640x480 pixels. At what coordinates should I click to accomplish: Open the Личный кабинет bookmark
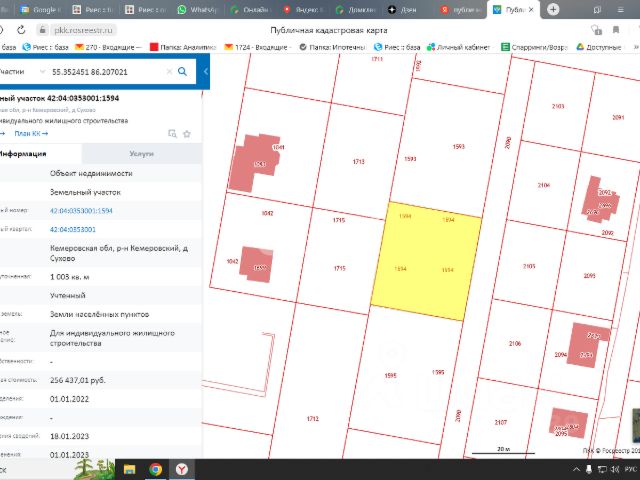[458, 47]
